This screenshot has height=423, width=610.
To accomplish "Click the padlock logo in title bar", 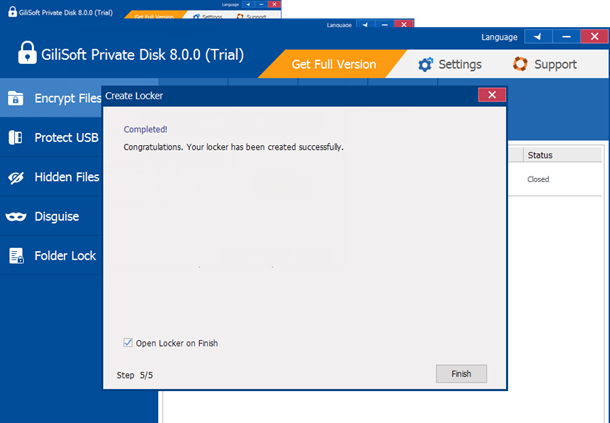I will [27, 53].
